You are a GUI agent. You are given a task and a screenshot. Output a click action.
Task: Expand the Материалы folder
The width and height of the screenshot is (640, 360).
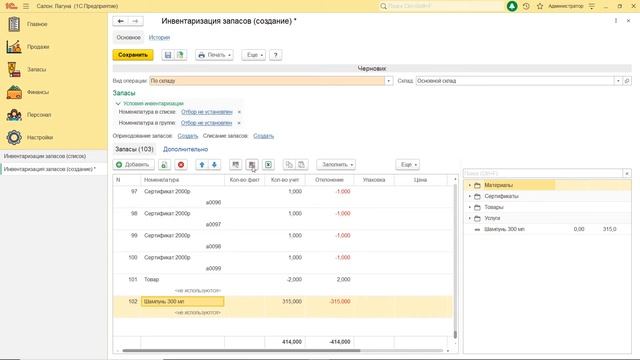tap(469, 185)
